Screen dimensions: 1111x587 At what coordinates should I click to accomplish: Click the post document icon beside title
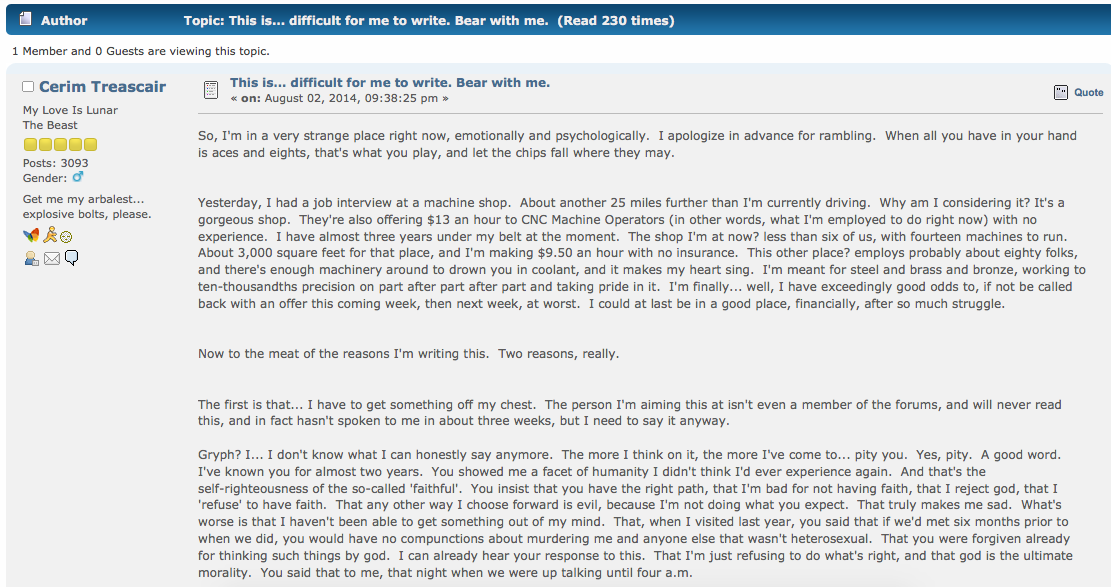click(211, 90)
